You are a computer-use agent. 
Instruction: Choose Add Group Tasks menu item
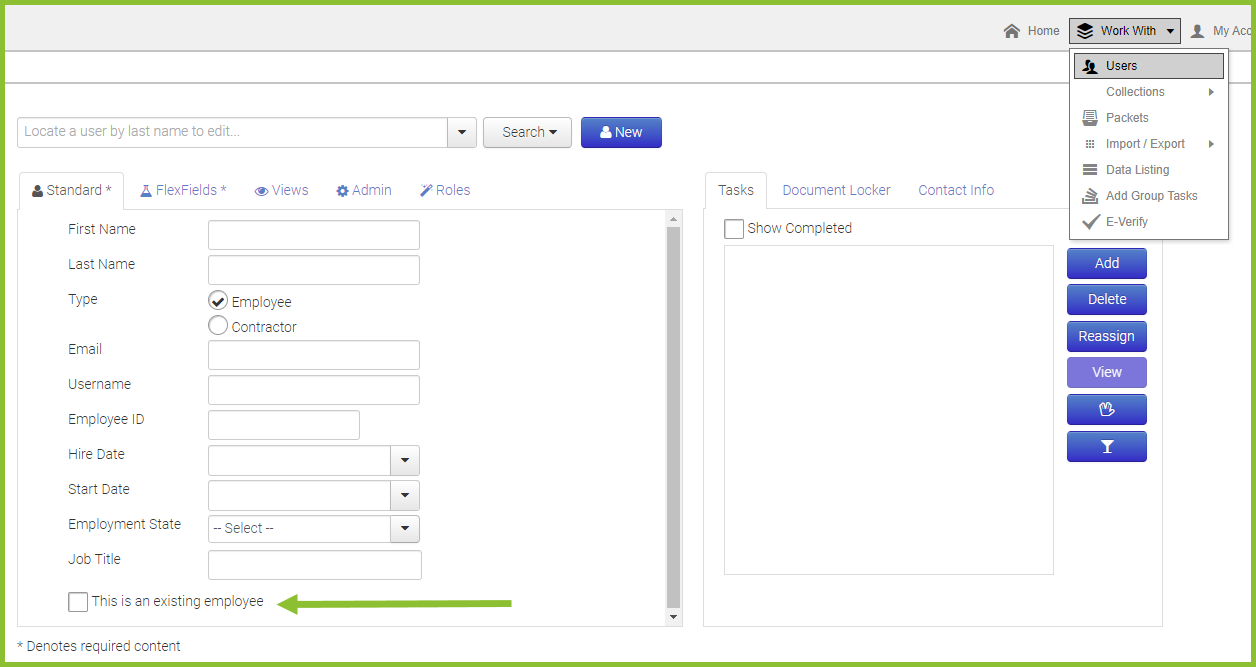pos(1149,196)
